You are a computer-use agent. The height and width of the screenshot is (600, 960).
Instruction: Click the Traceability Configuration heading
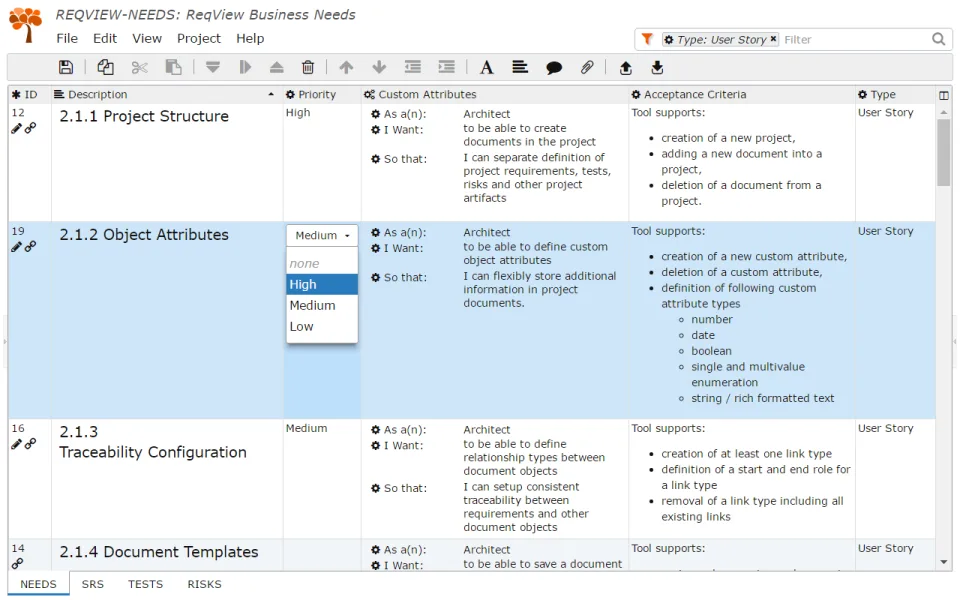(153, 452)
